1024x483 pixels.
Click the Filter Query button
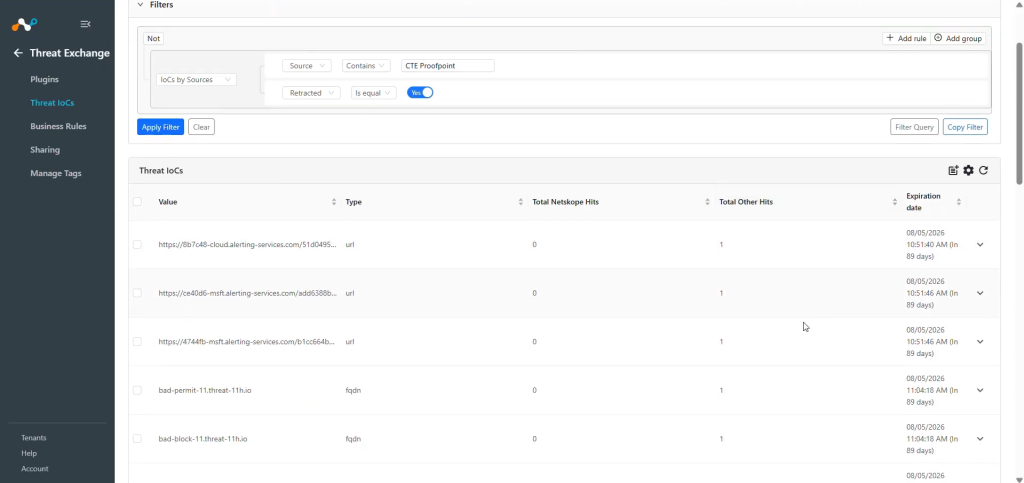click(914, 127)
